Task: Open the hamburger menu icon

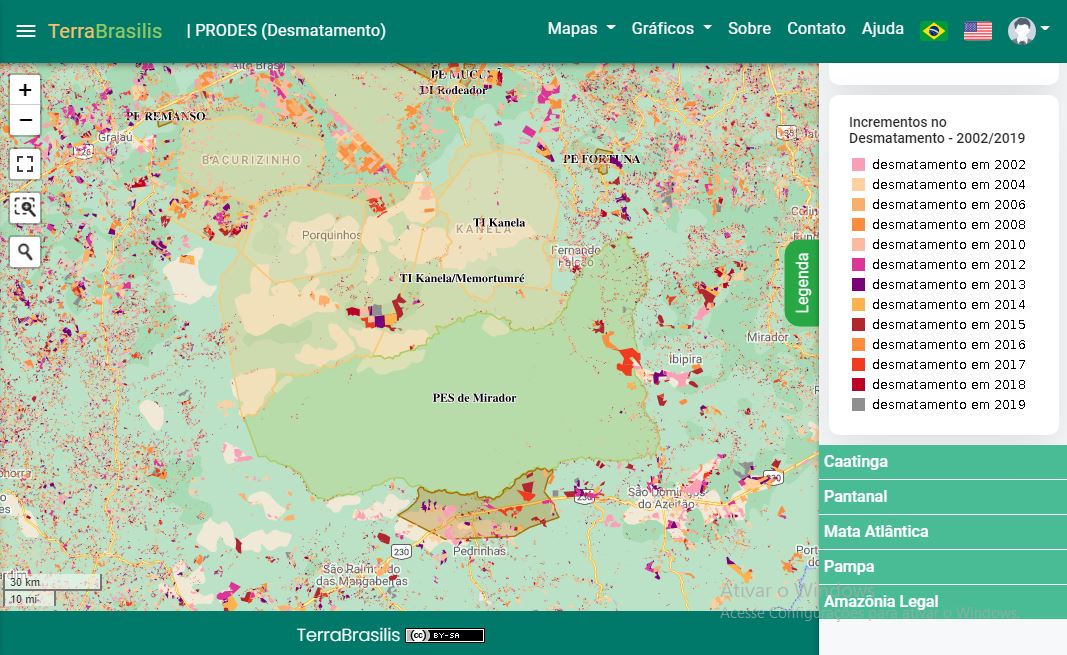Action: coord(26,31)
